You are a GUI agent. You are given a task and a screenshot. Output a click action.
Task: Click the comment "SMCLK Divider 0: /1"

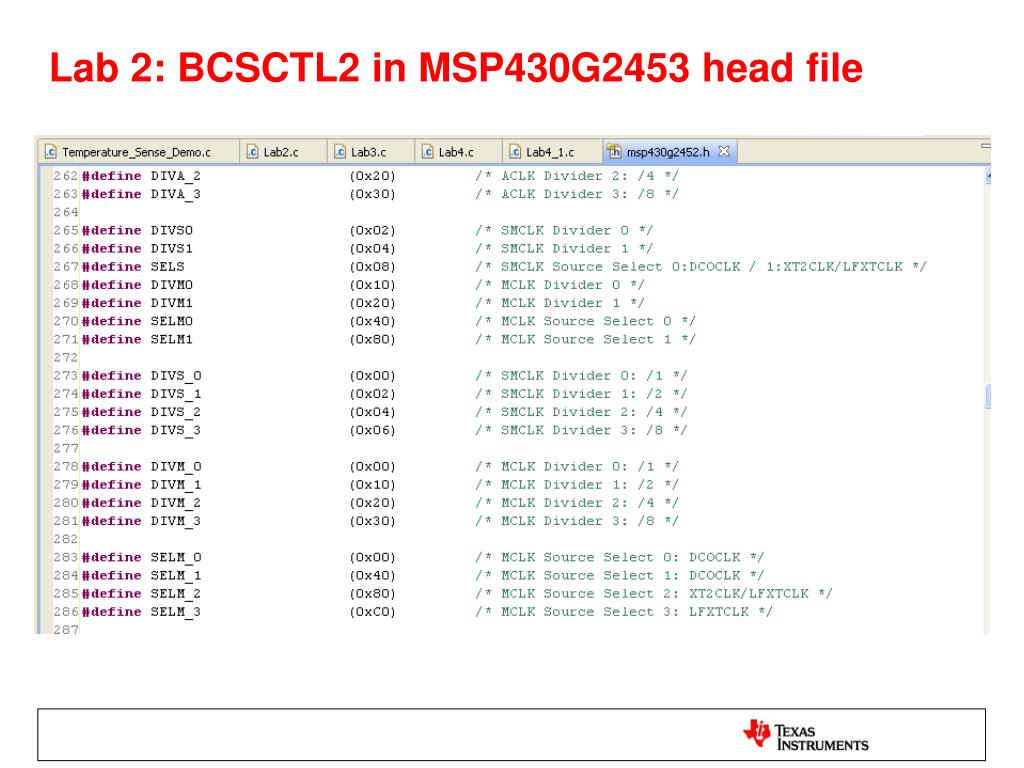tap(581, 376)
